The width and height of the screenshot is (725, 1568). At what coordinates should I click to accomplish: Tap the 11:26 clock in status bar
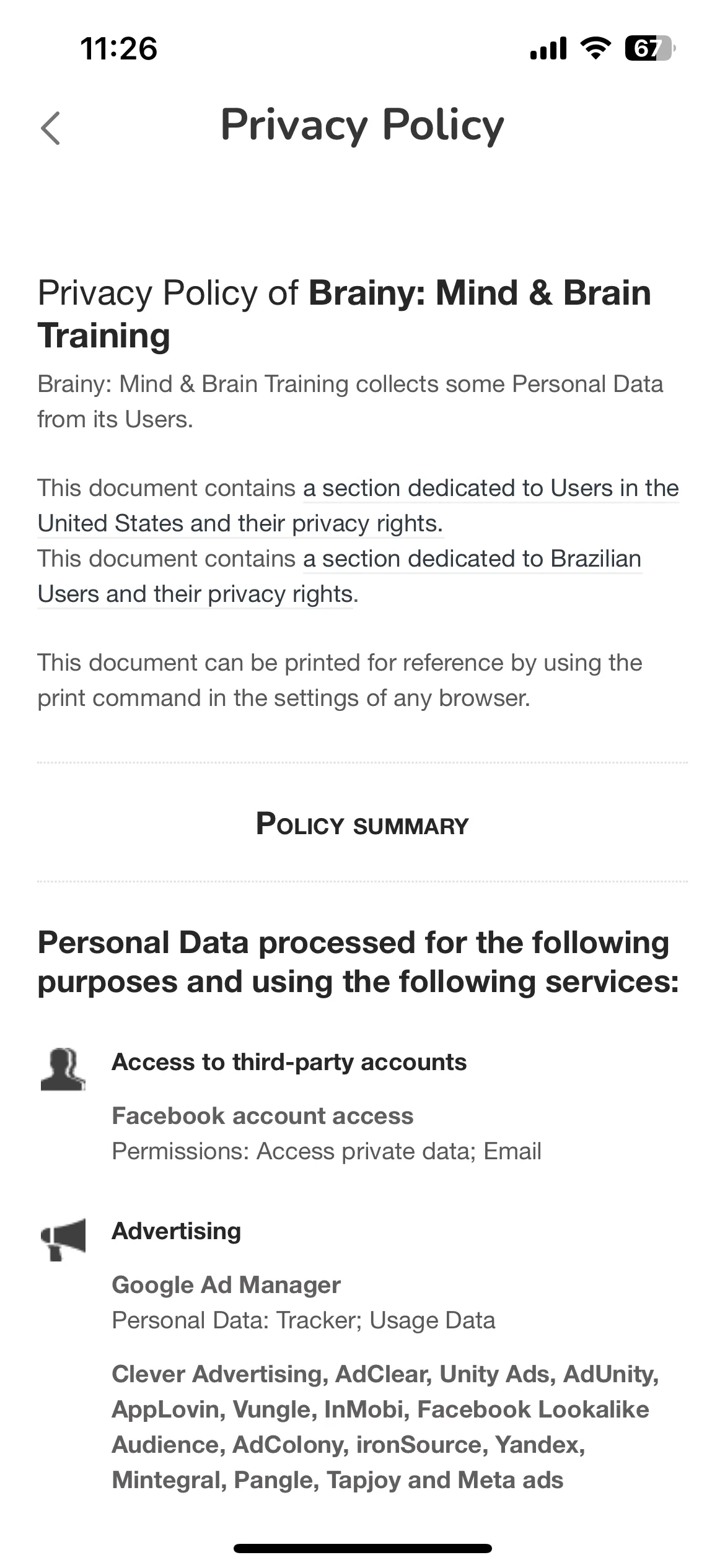coord(119,48)
